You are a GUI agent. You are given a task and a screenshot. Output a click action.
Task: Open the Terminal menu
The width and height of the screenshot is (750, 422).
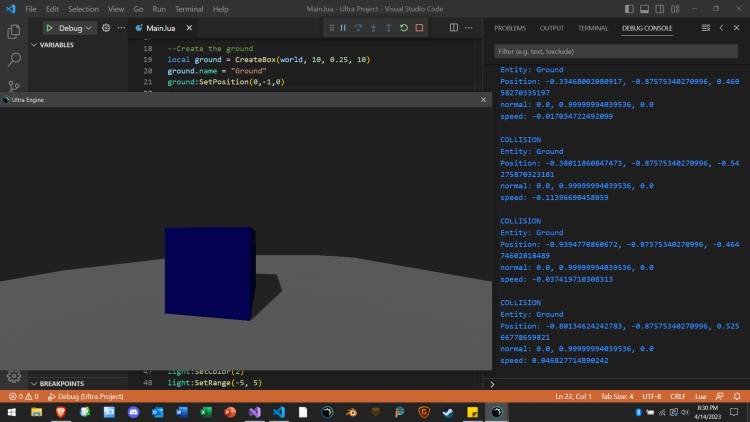pyautogui.click(x=189, y=9)
